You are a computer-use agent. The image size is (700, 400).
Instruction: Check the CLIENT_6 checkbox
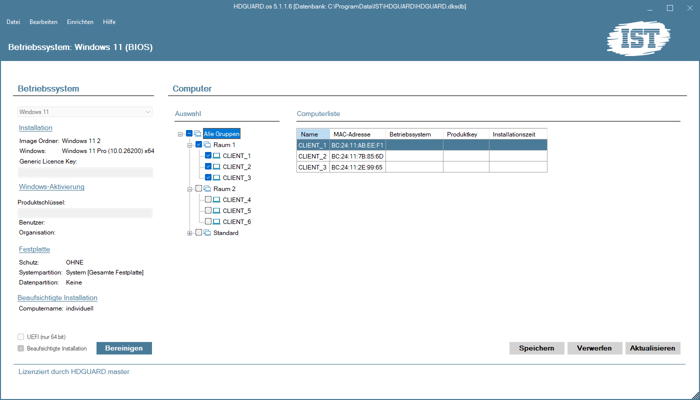[208, 221]
